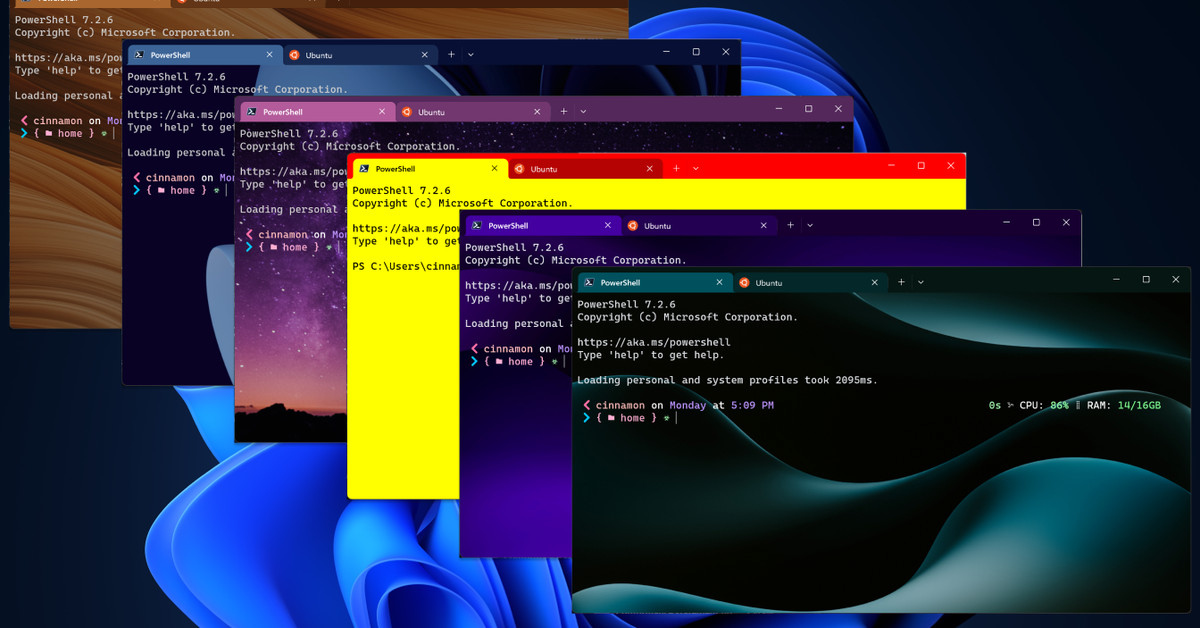Click the 'home' folder prompt in the teal window
The width and height of the screenshot is (1200, 628).
[632, 418]
